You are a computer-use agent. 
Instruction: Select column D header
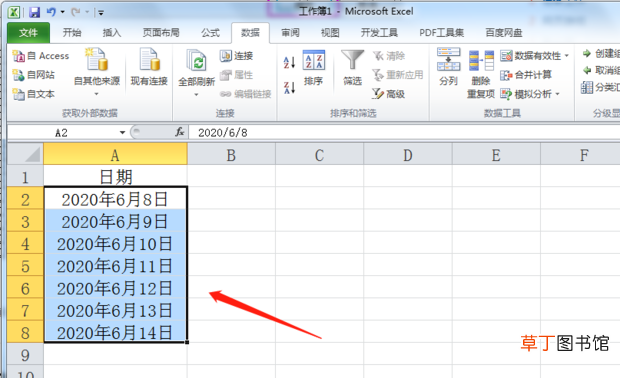point(408,154)
